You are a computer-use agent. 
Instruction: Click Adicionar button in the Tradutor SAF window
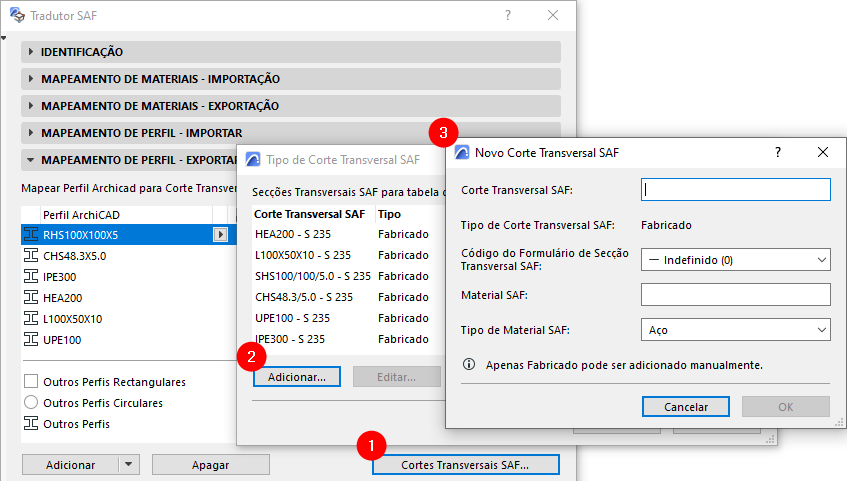[x=70, y=465]
